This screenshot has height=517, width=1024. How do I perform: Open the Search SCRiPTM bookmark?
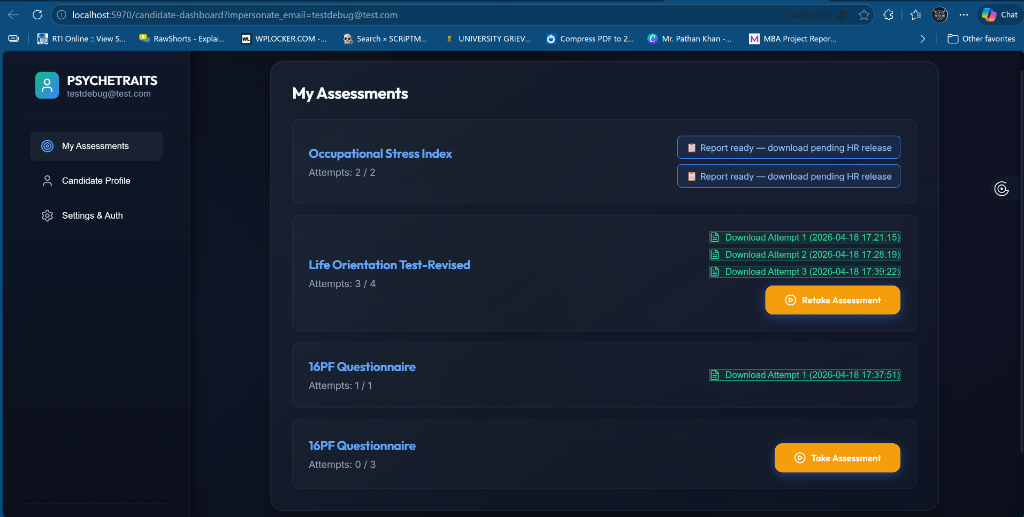coord(385,39)
